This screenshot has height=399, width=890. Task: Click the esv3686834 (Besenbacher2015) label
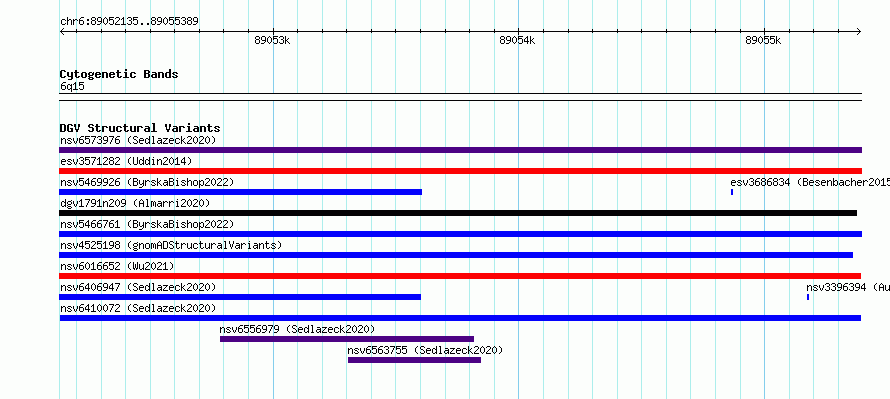click(810, 182)
